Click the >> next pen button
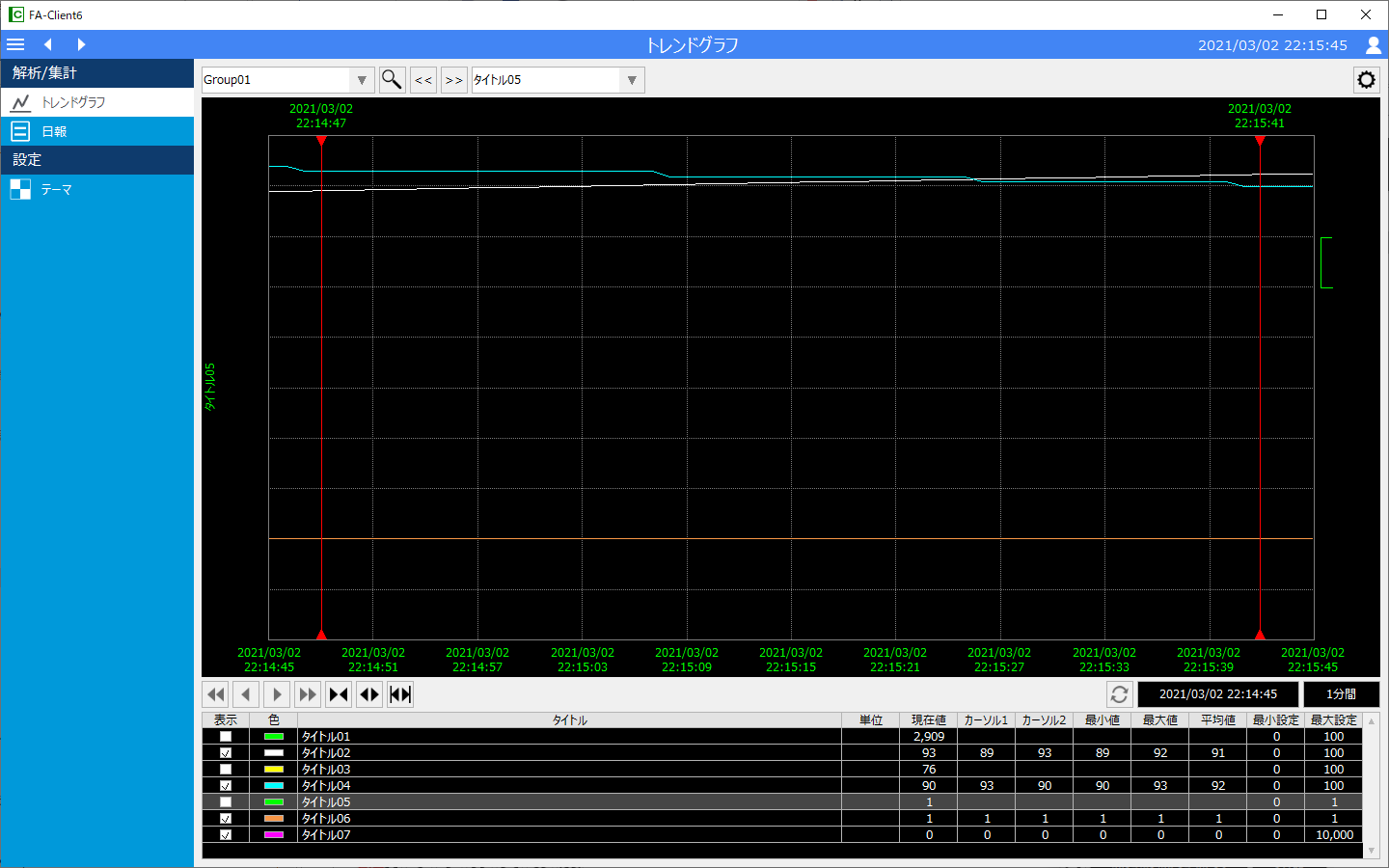This screenshot has height=868, width=1389. pyautogui.click(x=453, y=80)
